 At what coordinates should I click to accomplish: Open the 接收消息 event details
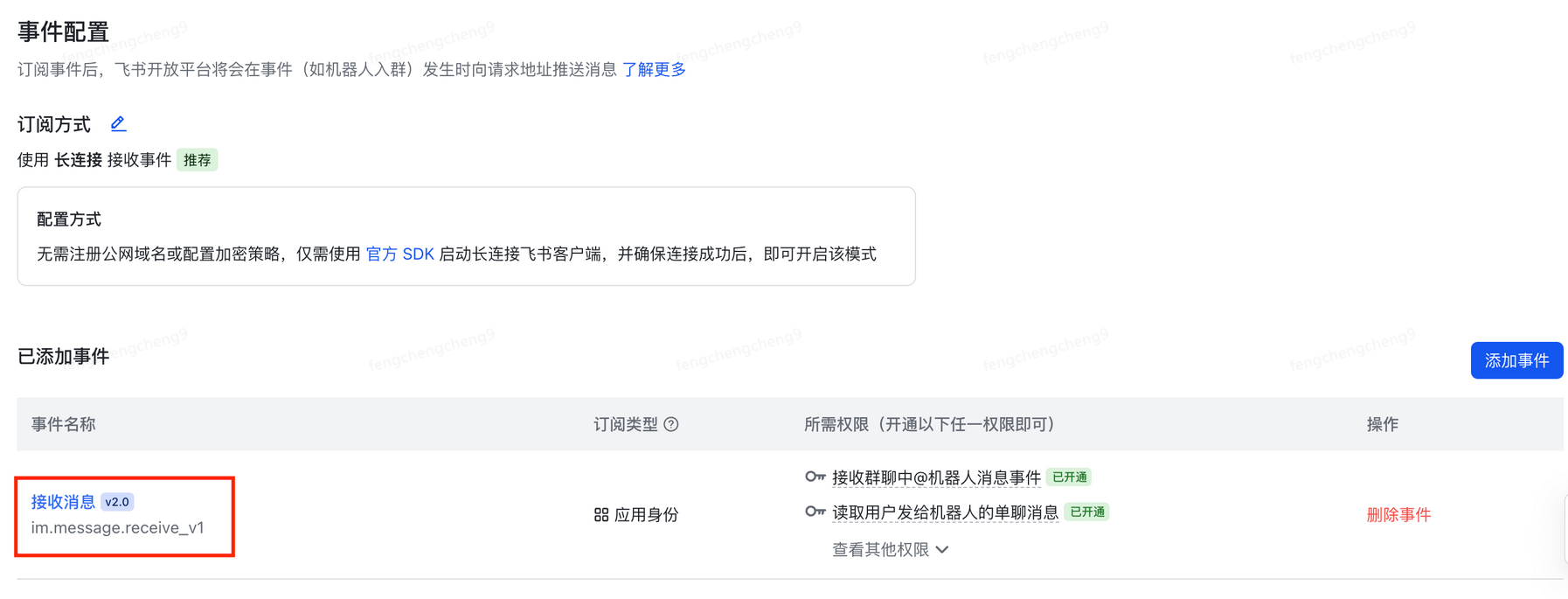point(62,501)
